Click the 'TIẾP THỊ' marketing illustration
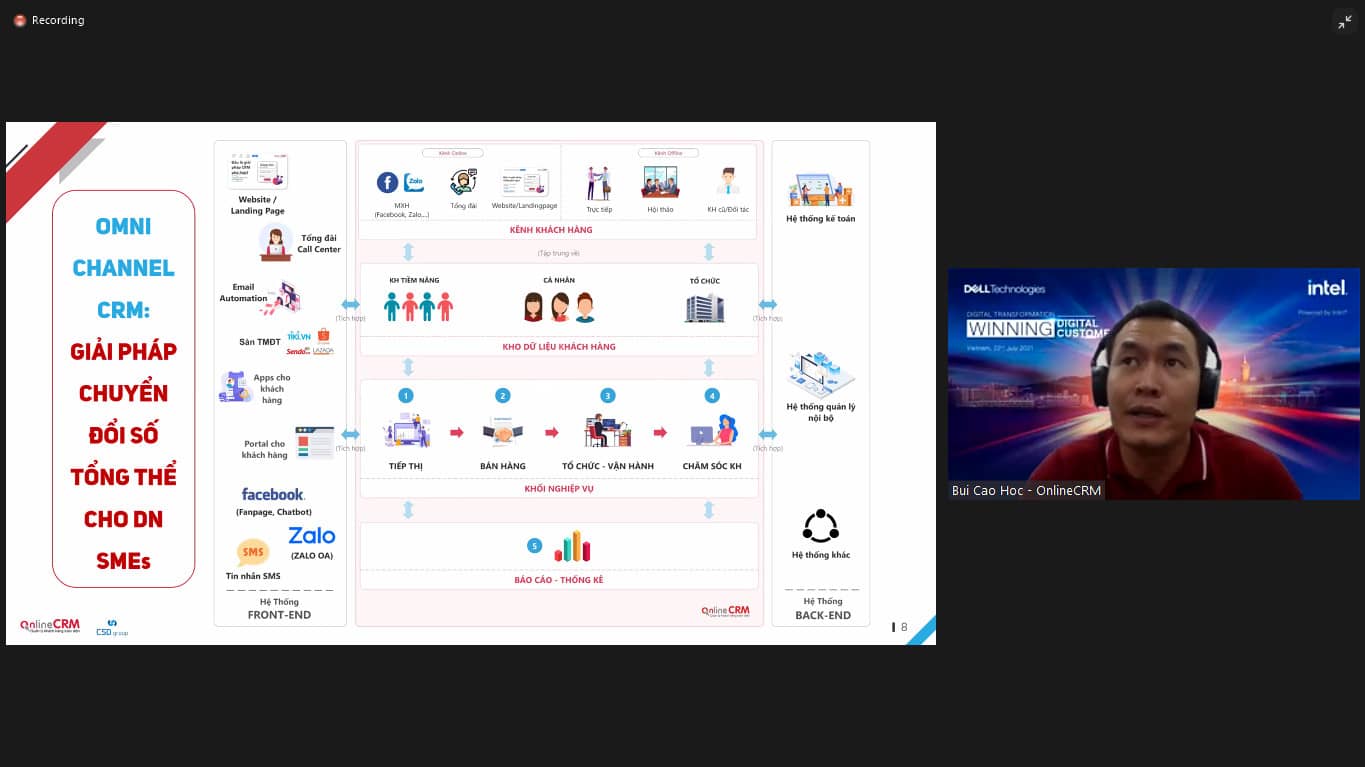The height and width of the screenshot is (767, 1365). click(x=406, y=431)
